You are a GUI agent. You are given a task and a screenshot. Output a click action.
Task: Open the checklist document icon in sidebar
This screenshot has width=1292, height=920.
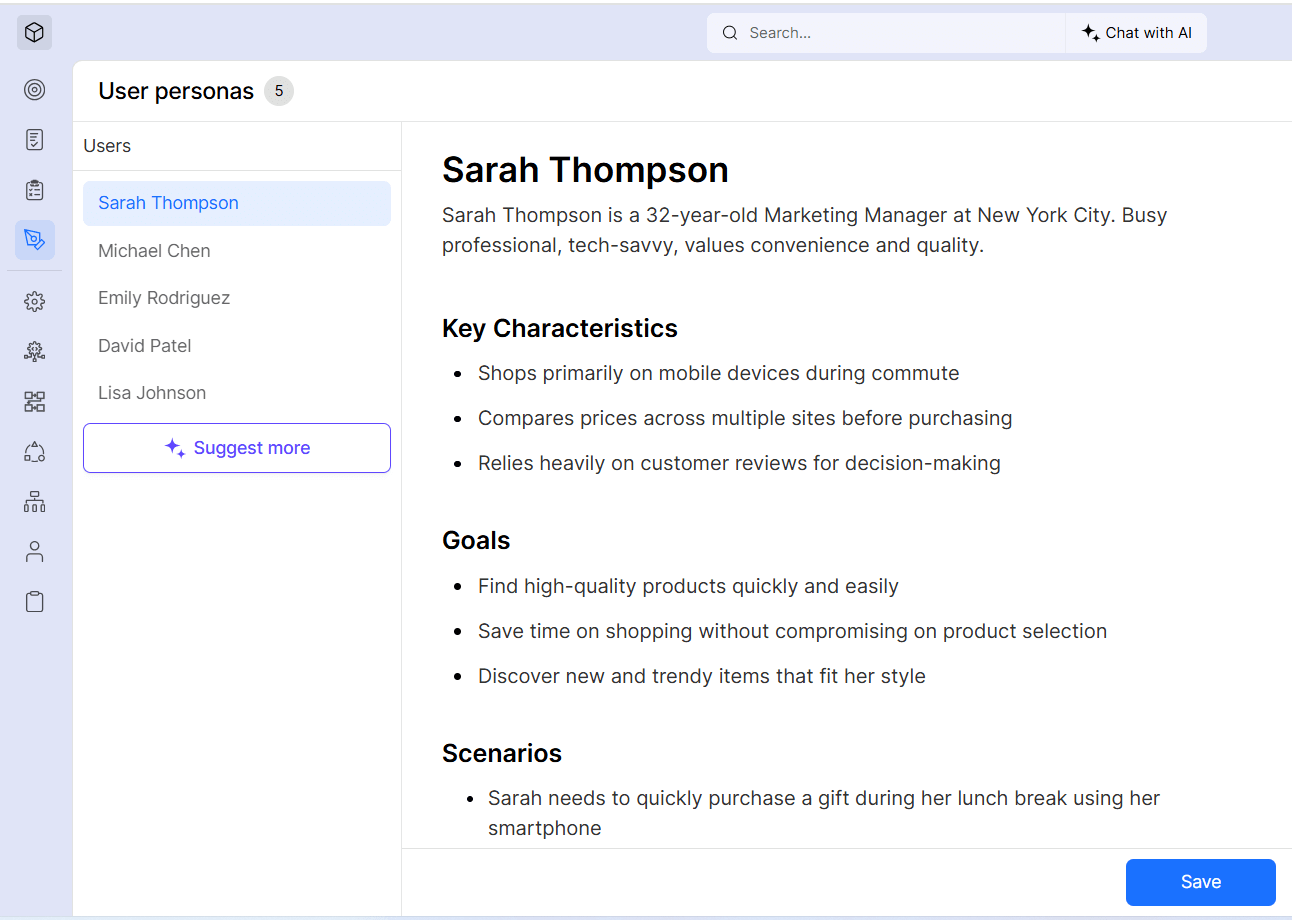[35, 140]
